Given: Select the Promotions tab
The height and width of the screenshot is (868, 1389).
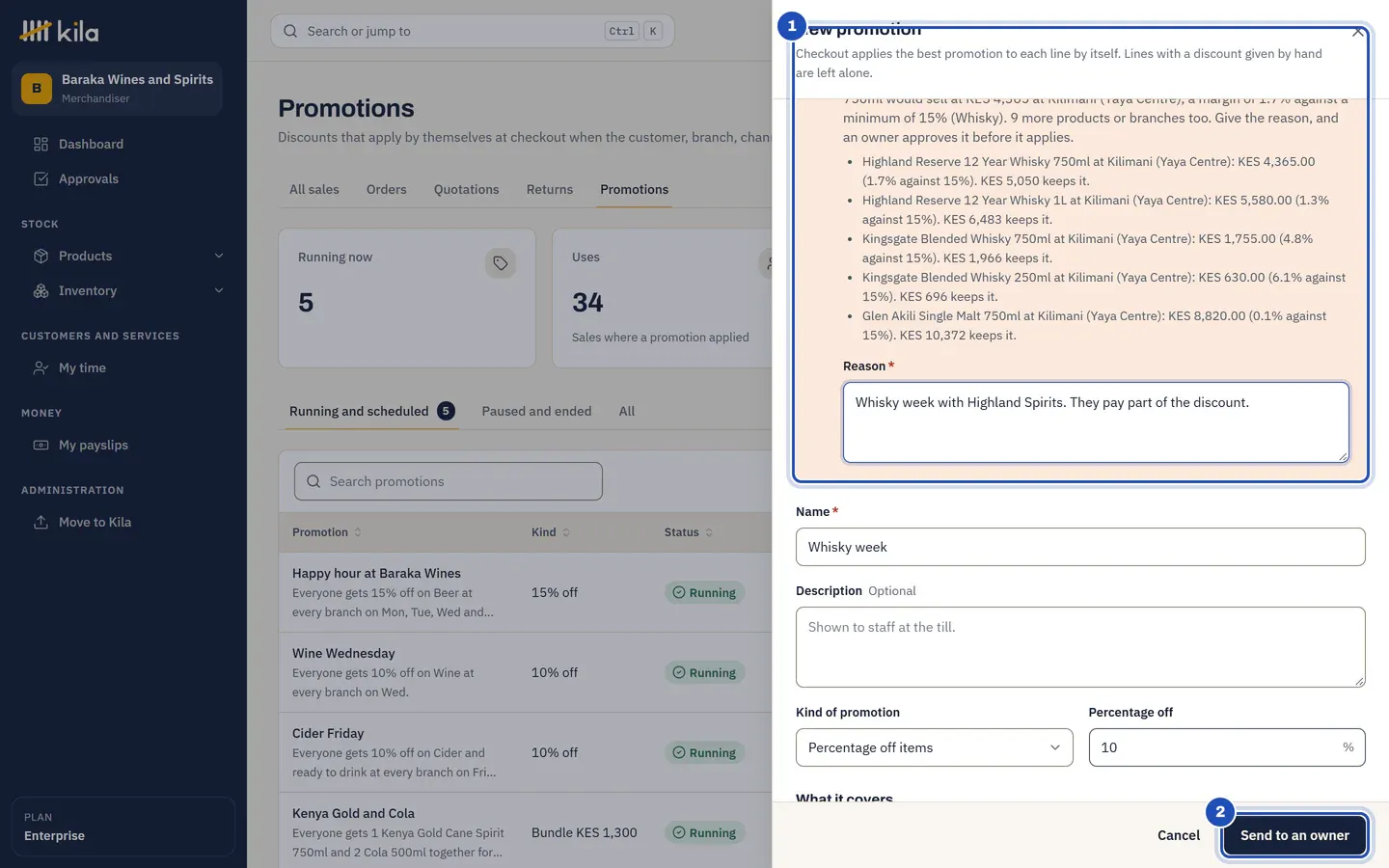Looking at the screenshot, I should [634, 189].
